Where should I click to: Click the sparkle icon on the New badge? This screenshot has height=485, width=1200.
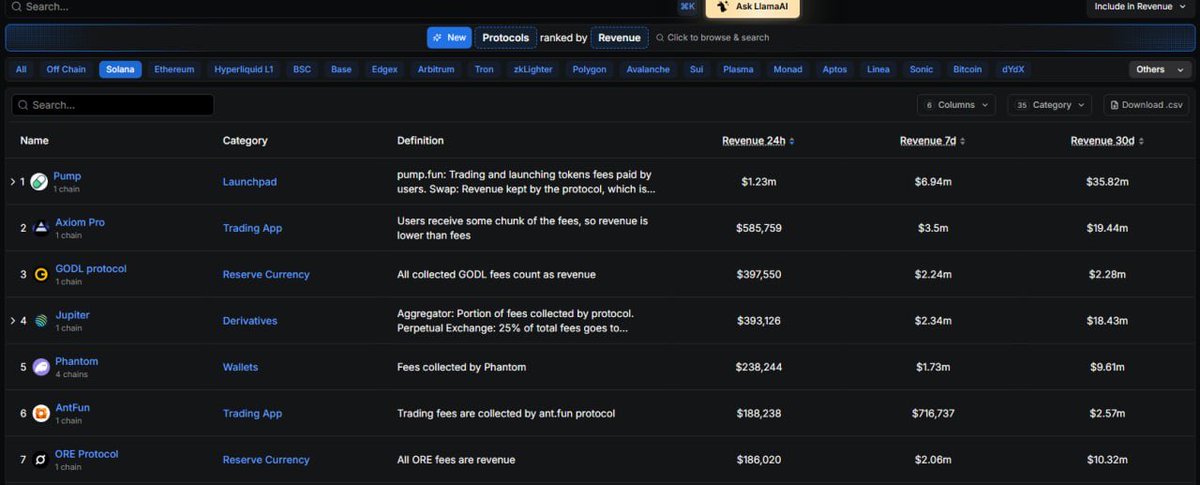point(438,38)
